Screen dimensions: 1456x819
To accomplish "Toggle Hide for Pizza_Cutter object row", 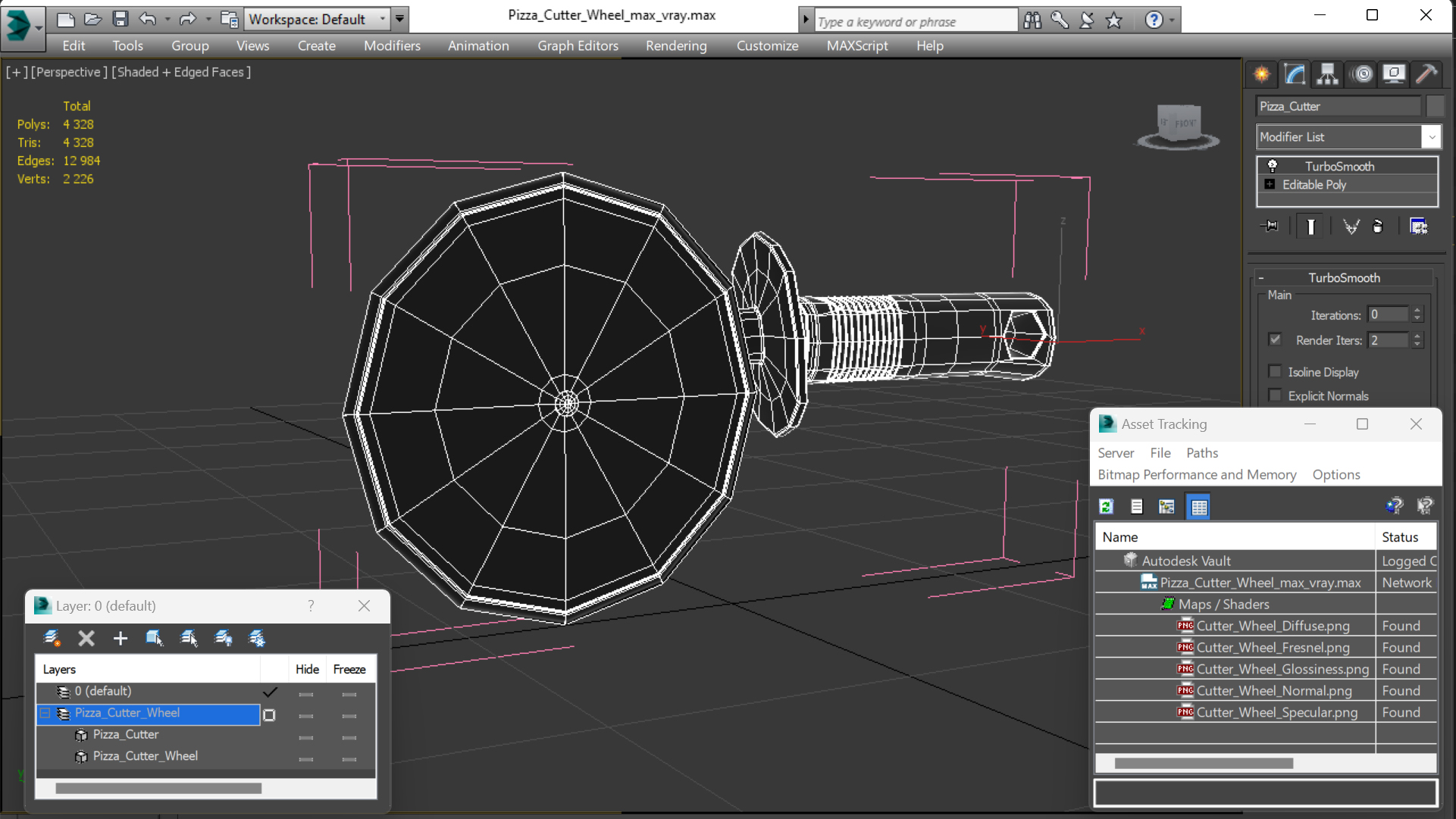I will tap(306, 736).
